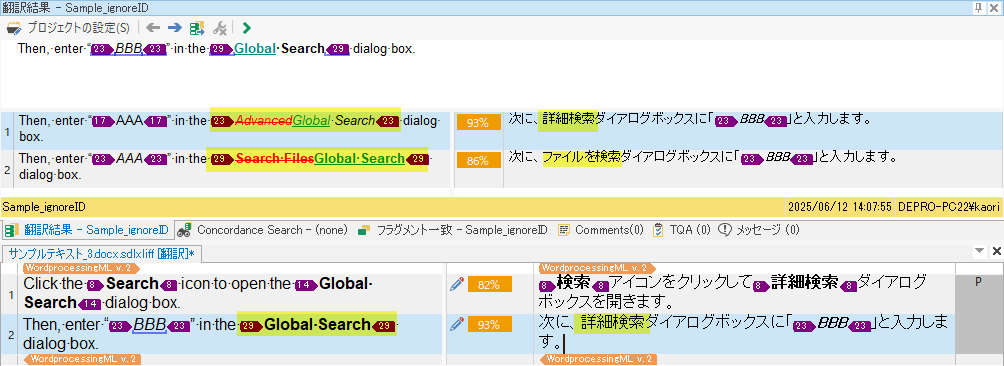Click highlighted Global Search in editor source segment 2
This screenshot has width=1004, height=366.
click(x=317, y=325)
